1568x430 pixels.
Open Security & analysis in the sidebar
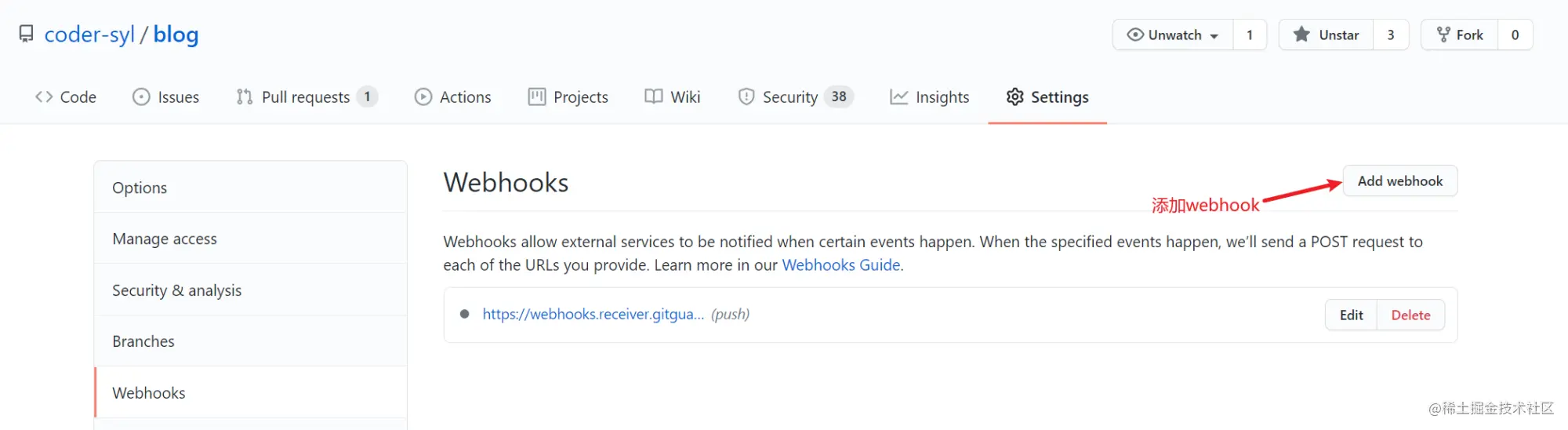coord(251,290)
